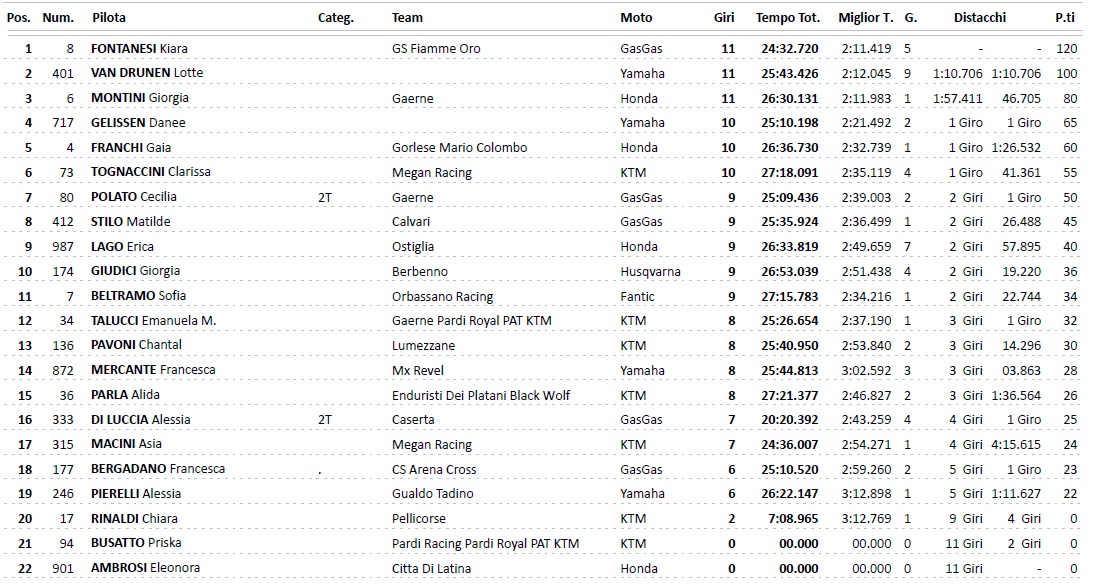Select rider VAN DRUNEN Lotte
Screen dimensions: 1095x584
point(146,73)
